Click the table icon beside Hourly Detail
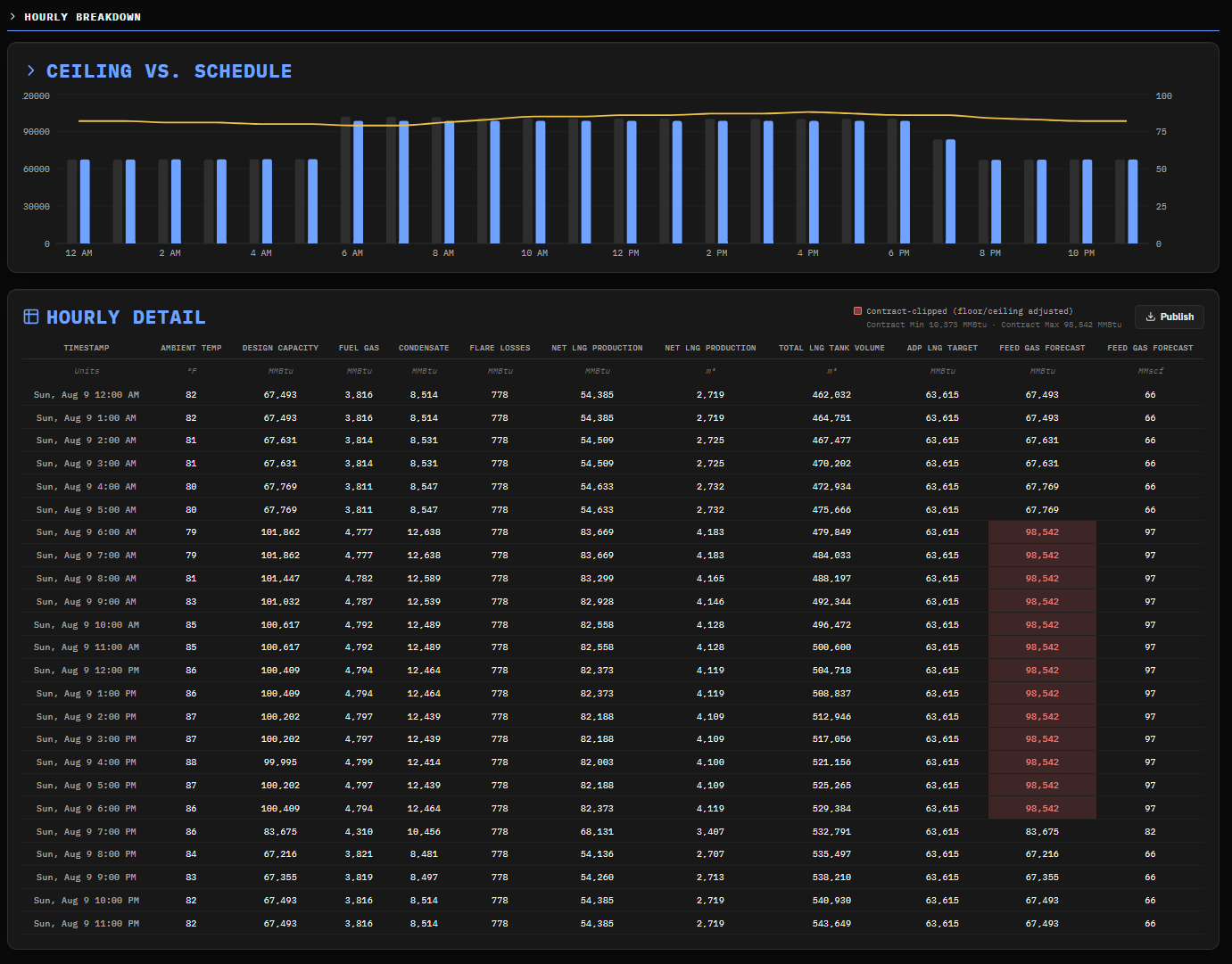This screenshot has width=1232, height=964. pos(31,317)
